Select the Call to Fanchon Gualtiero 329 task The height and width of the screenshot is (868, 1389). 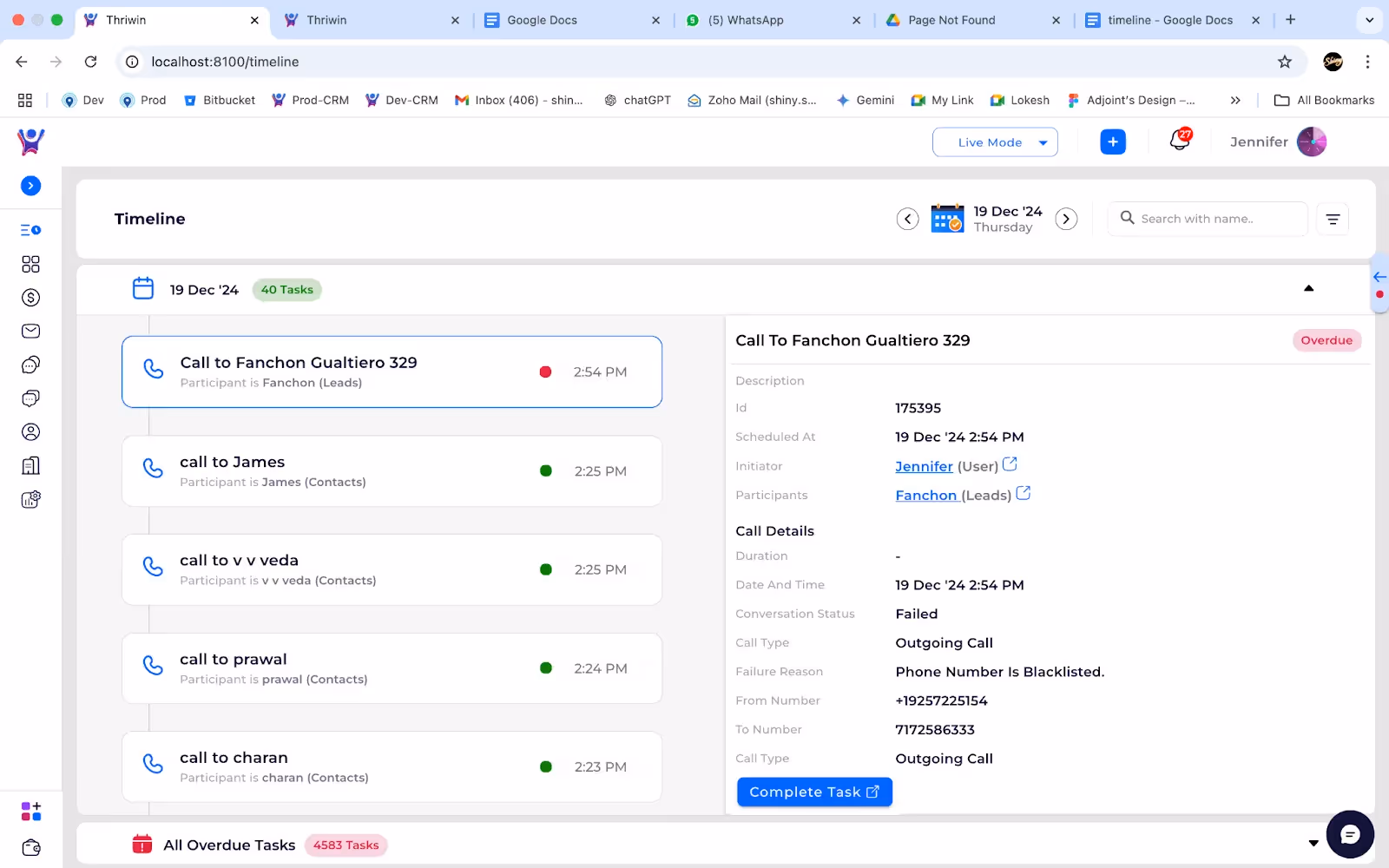coord(392,372)
